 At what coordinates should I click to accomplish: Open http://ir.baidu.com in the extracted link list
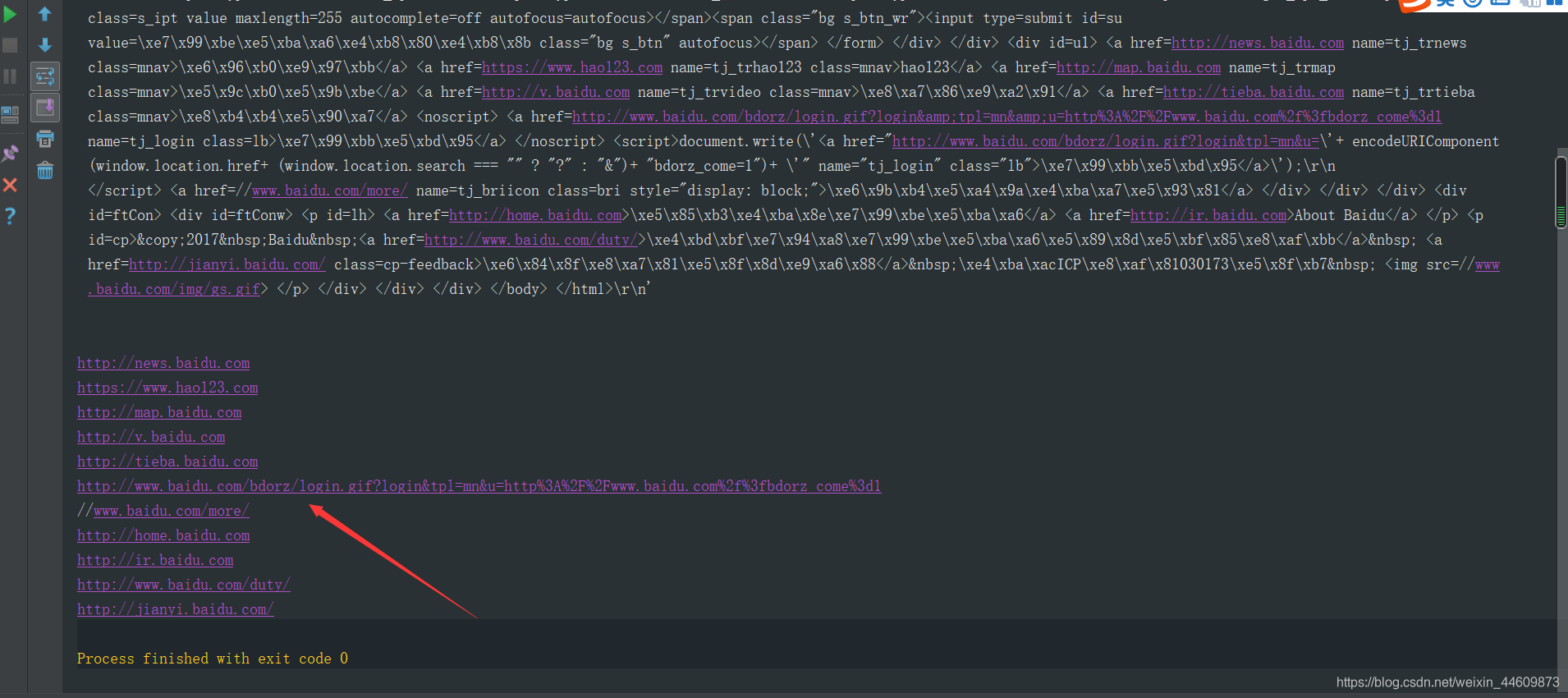(x=155, y=560)
